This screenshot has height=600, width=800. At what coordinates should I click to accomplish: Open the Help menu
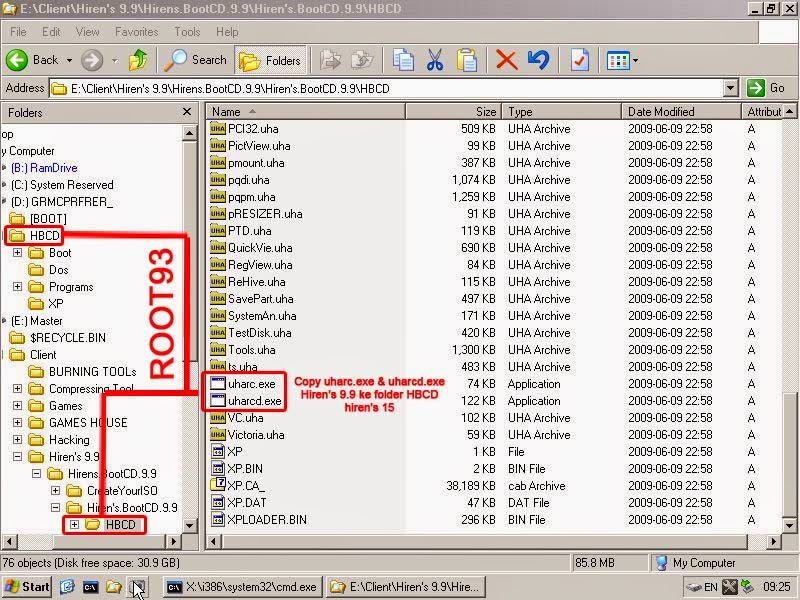coord(227,32)
